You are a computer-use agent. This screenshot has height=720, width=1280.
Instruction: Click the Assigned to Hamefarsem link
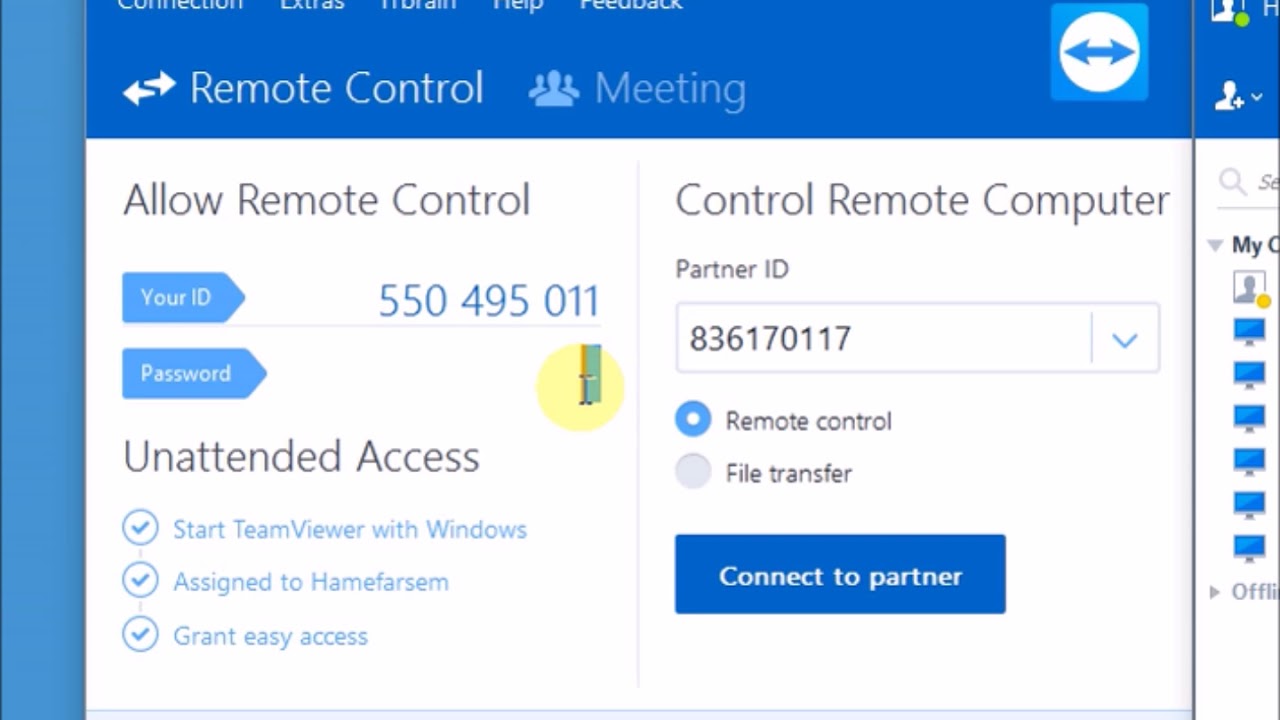point(310,582)
